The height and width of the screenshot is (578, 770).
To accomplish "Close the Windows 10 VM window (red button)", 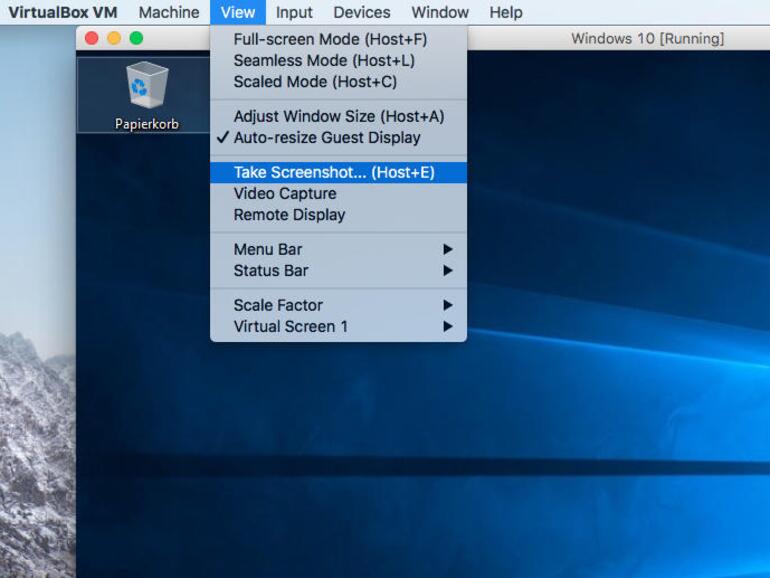I will [x=92, y=38].
